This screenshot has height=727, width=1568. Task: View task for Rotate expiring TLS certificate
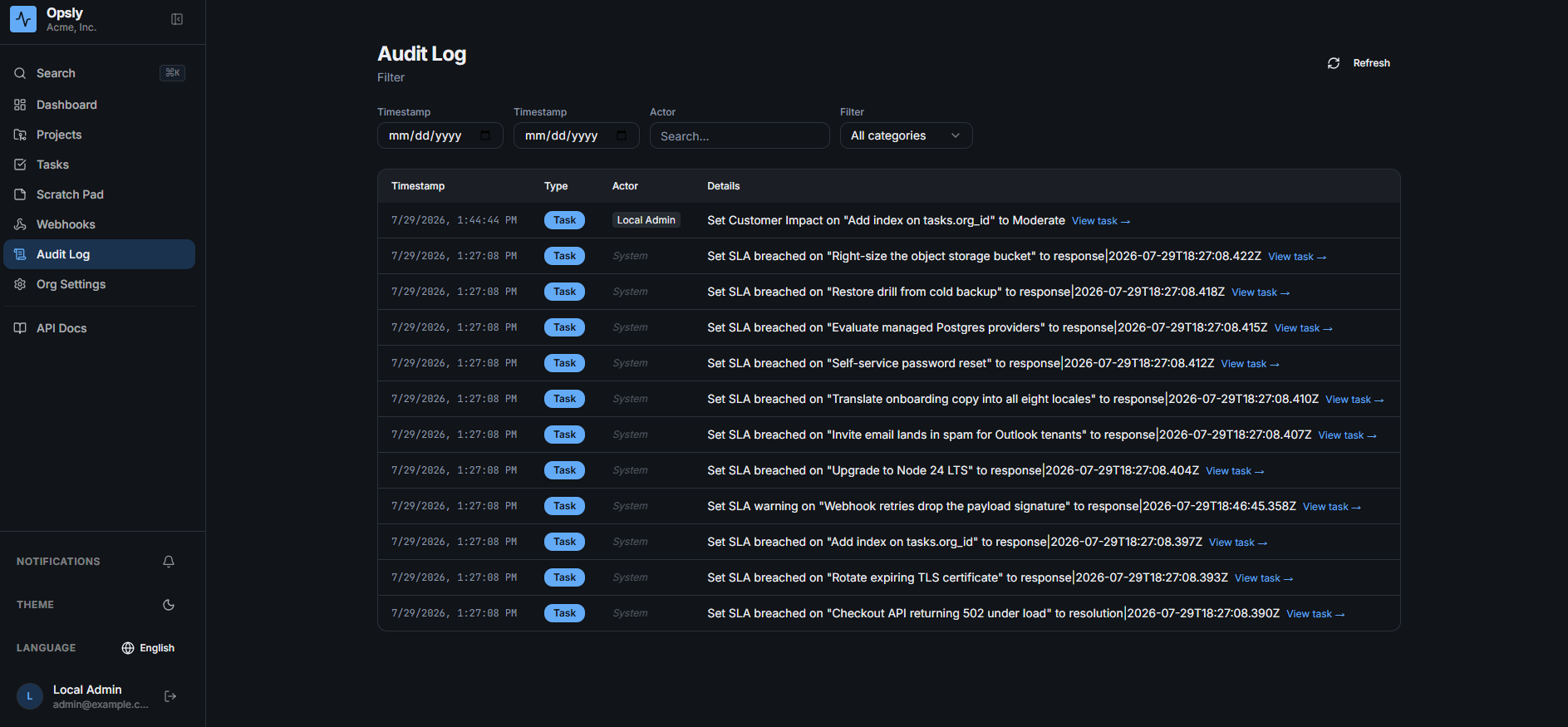(x=1264, y=578)
